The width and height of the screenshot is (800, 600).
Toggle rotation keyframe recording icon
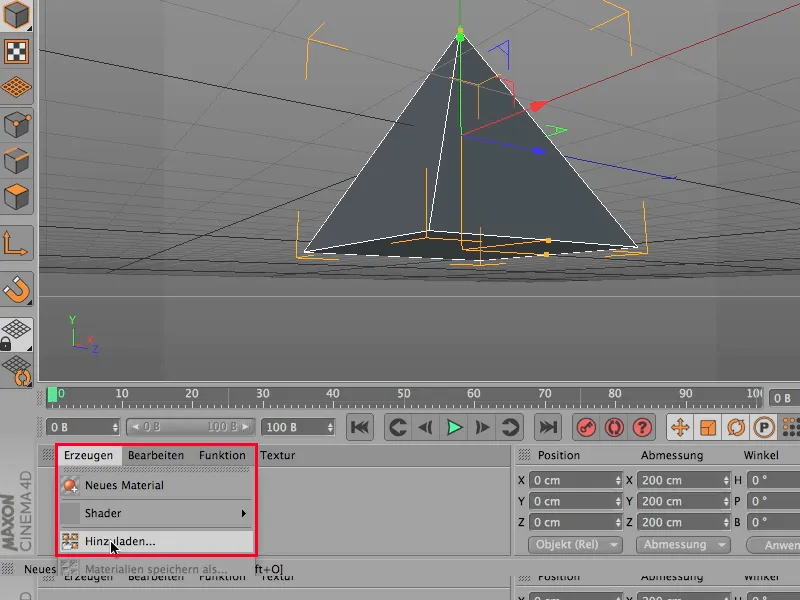point(736,427)
